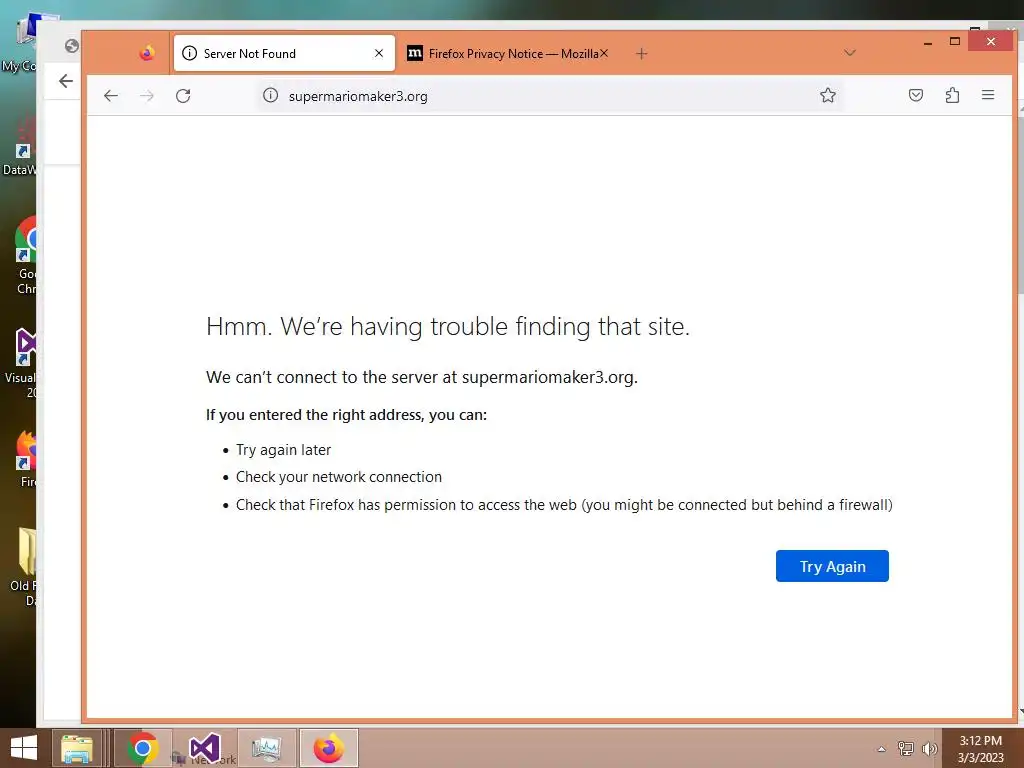Maximize the Firefox window
Screen dimensions: 1024x768
click(x=955, y=41)
